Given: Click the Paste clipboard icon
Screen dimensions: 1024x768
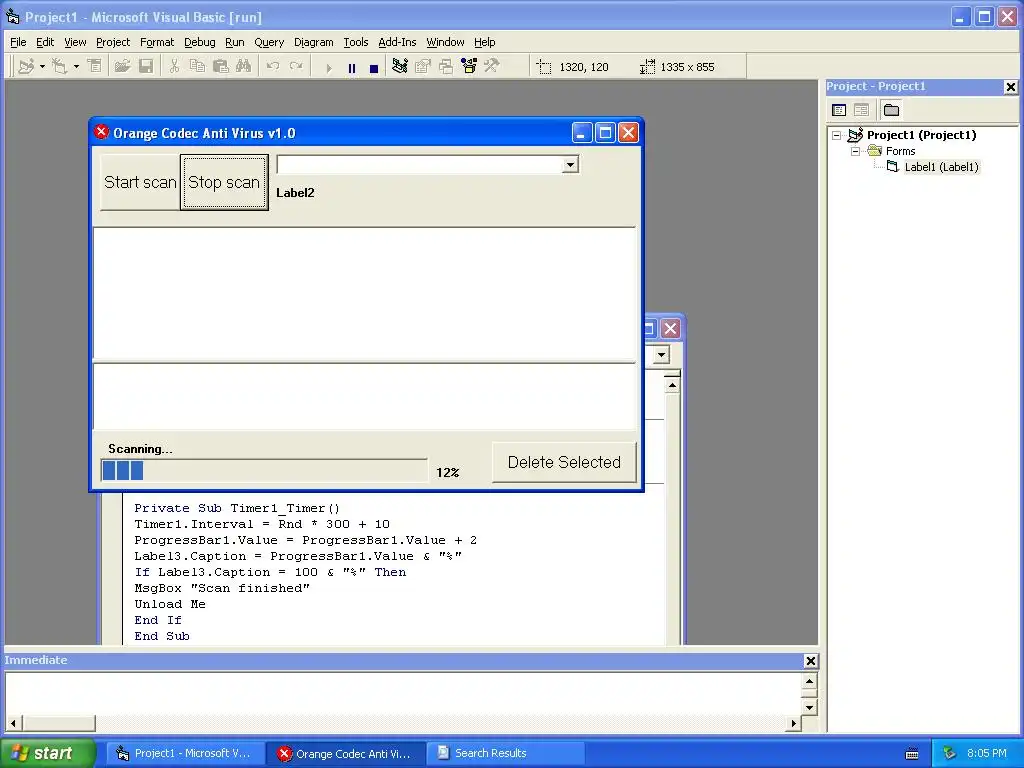Looking at the screenshot, I should (x=221, y=67).
